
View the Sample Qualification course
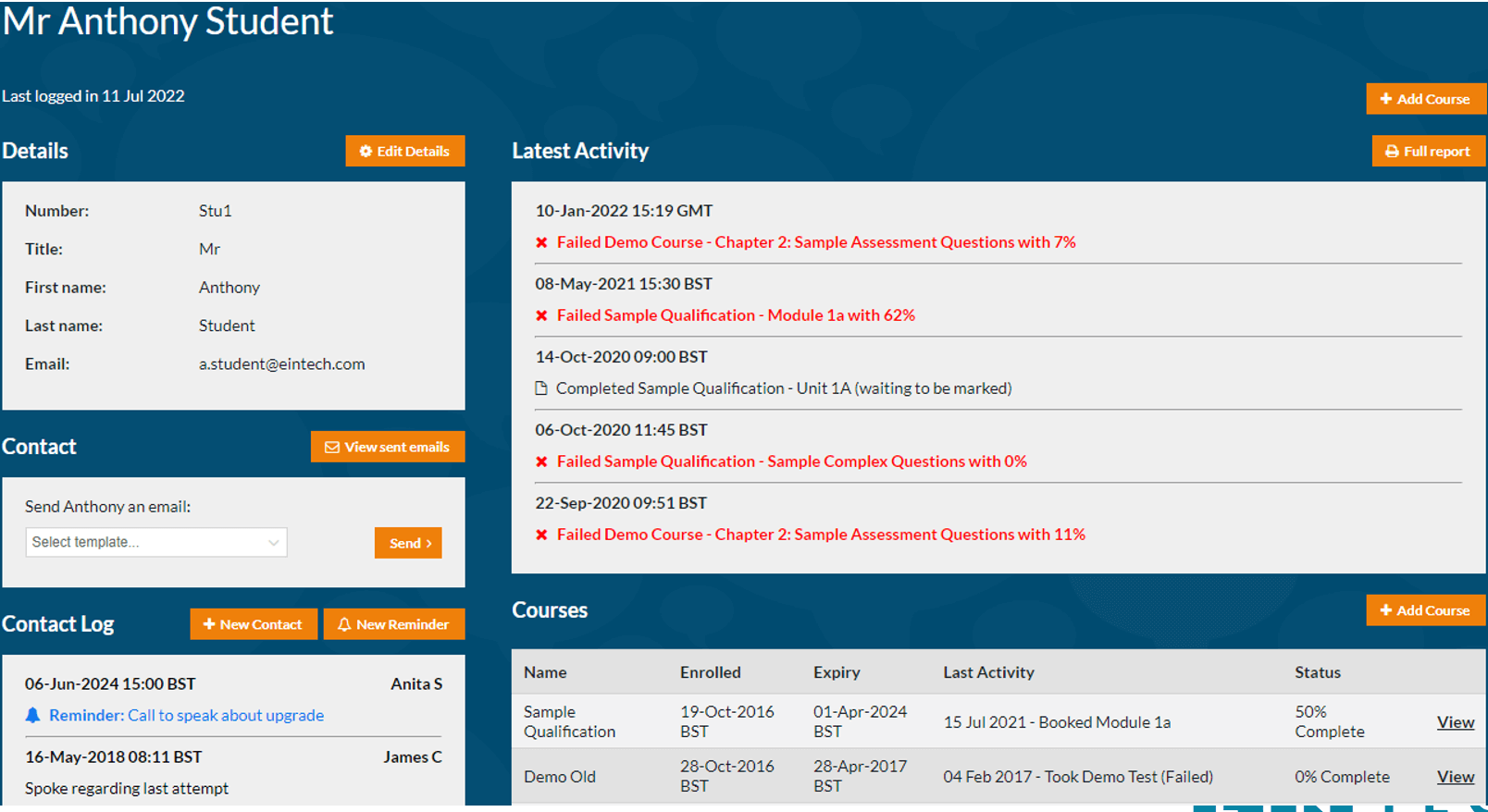(1455, 722)
